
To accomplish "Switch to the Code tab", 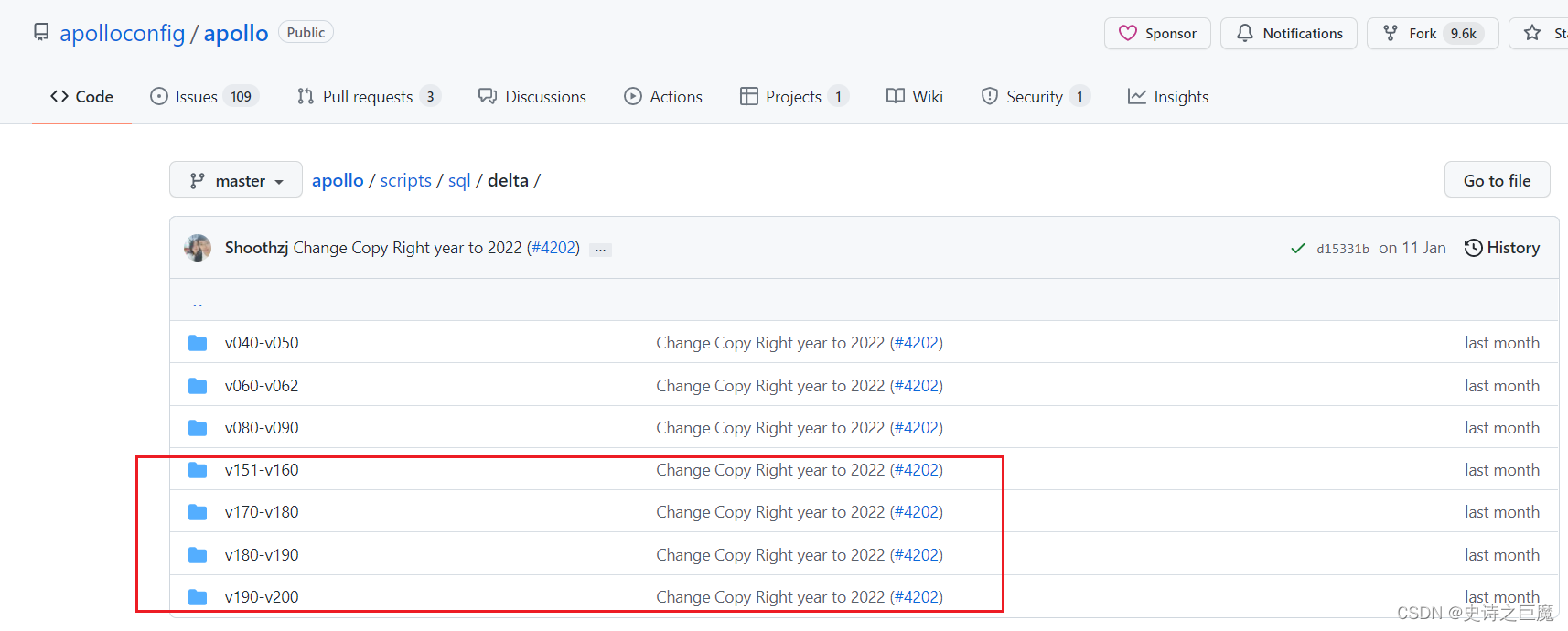I will tap(81, 97).
